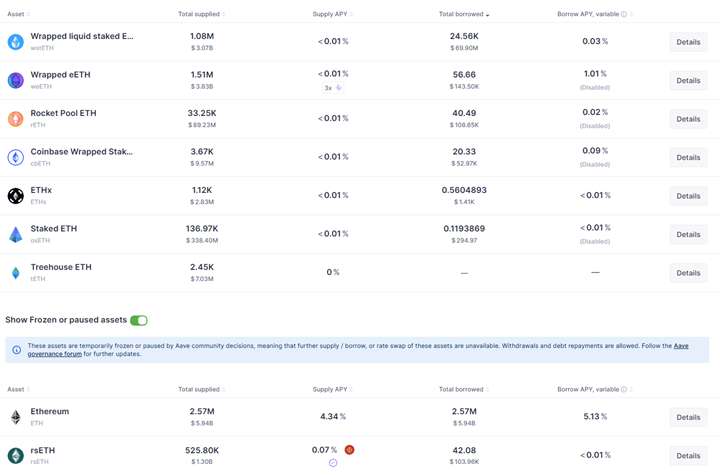This screenshot has width=720, height=475.
Task: Click the Coinbase Wrapped Stak... asset name
Action: (81, 152)
